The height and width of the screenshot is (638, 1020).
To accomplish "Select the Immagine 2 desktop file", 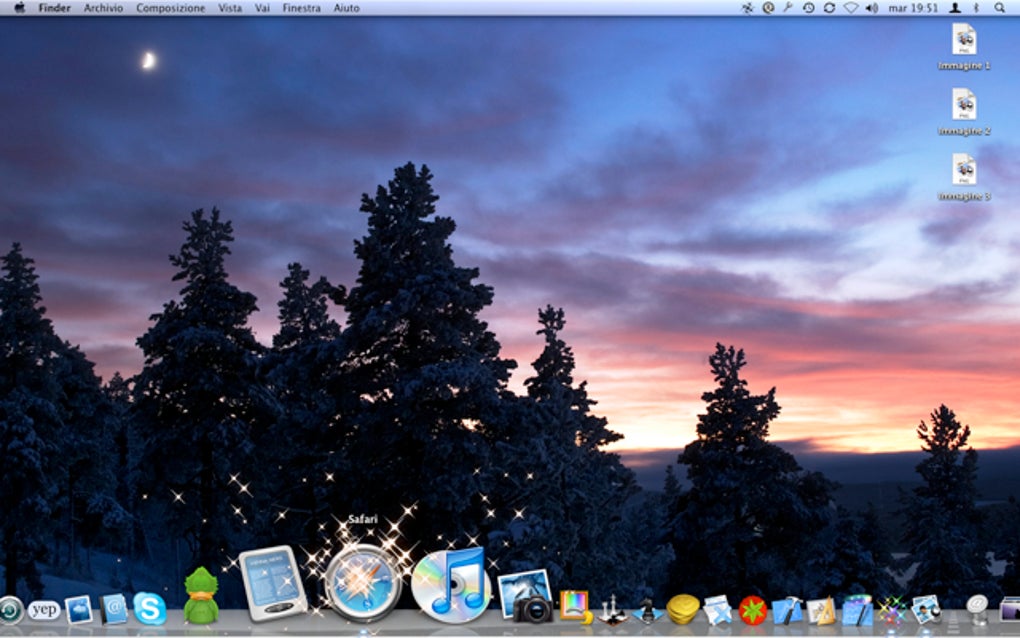I will (x=964, y=112).
